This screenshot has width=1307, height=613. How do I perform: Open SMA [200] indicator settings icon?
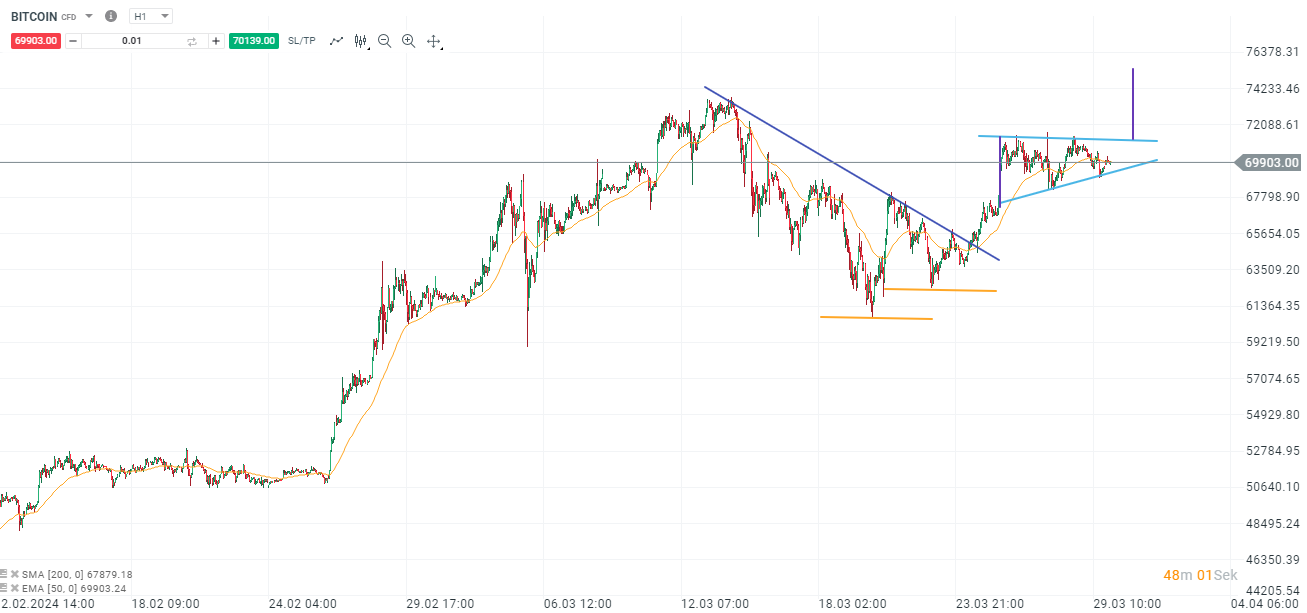pyautogui.click(x=4, y=574)
